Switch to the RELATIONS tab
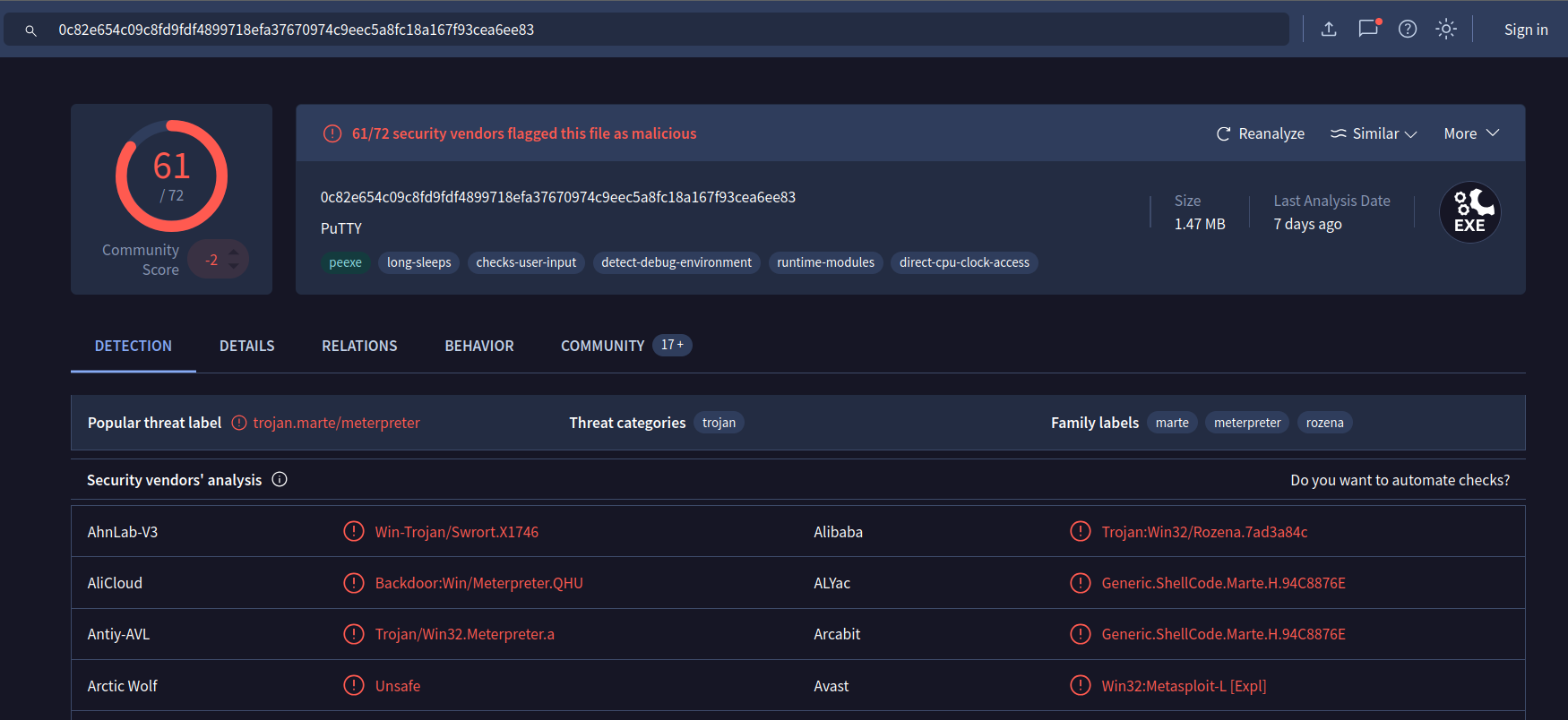The width and height of the screenshot is (1568, 720). point(359,346)
